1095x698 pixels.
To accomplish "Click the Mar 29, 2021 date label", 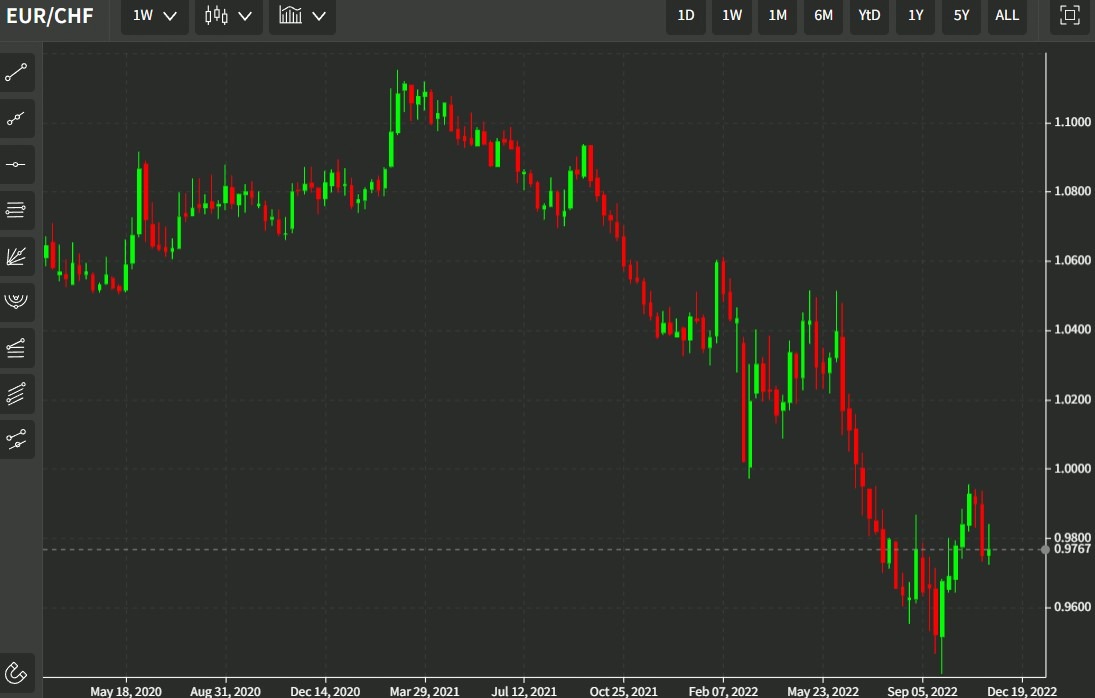I will [x=425, y=691].
